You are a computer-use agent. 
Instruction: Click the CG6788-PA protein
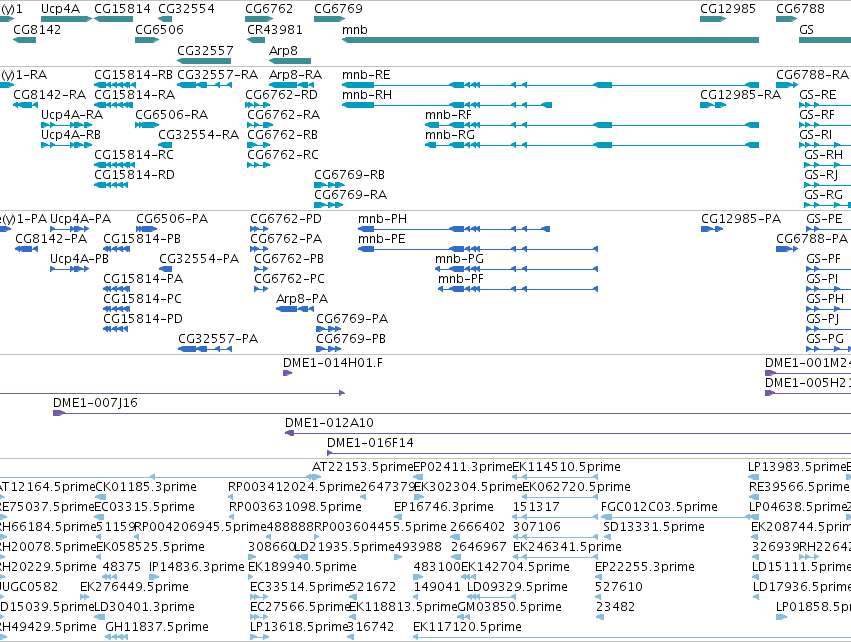787,249
